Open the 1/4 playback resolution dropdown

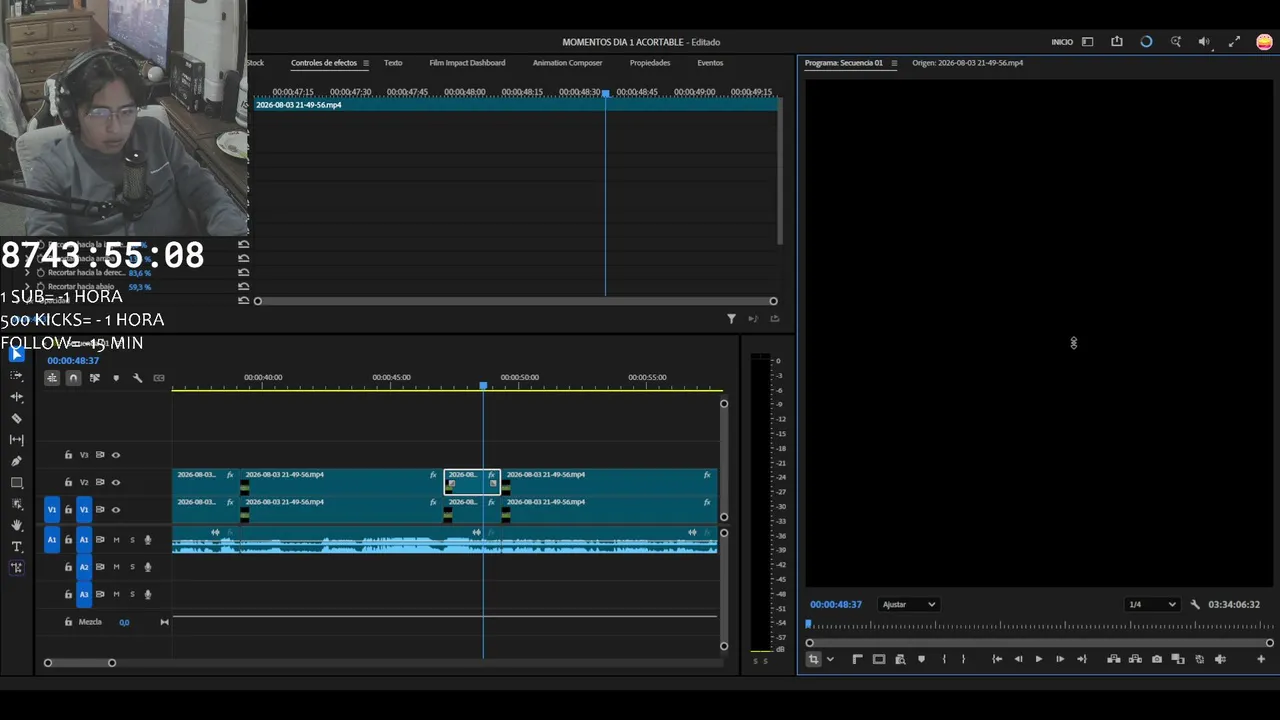[x=1151, y=604]
